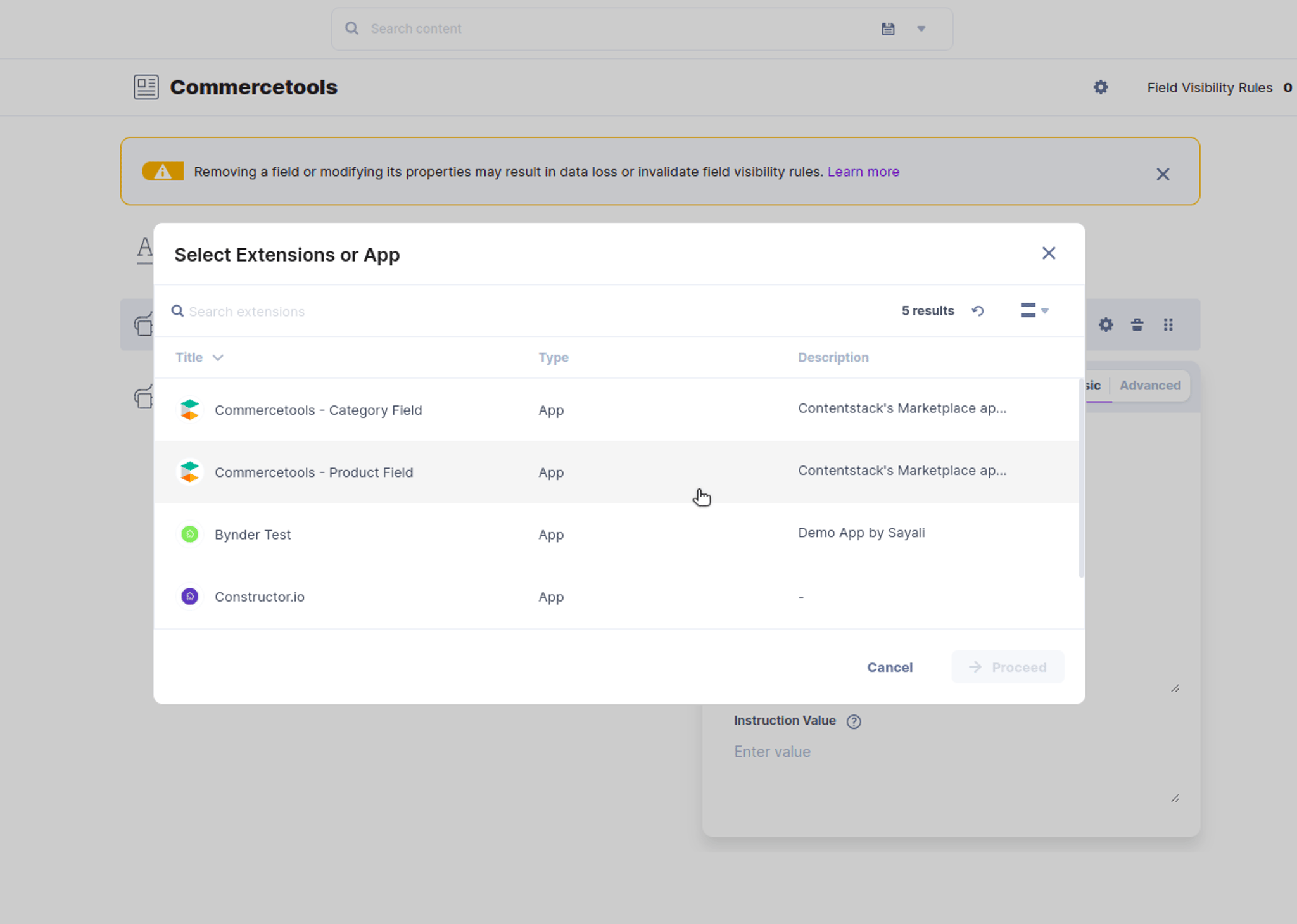1297x924 pixels.
Task: Click the Constructor.io purple app icon
Action: [x=190, y=597]
